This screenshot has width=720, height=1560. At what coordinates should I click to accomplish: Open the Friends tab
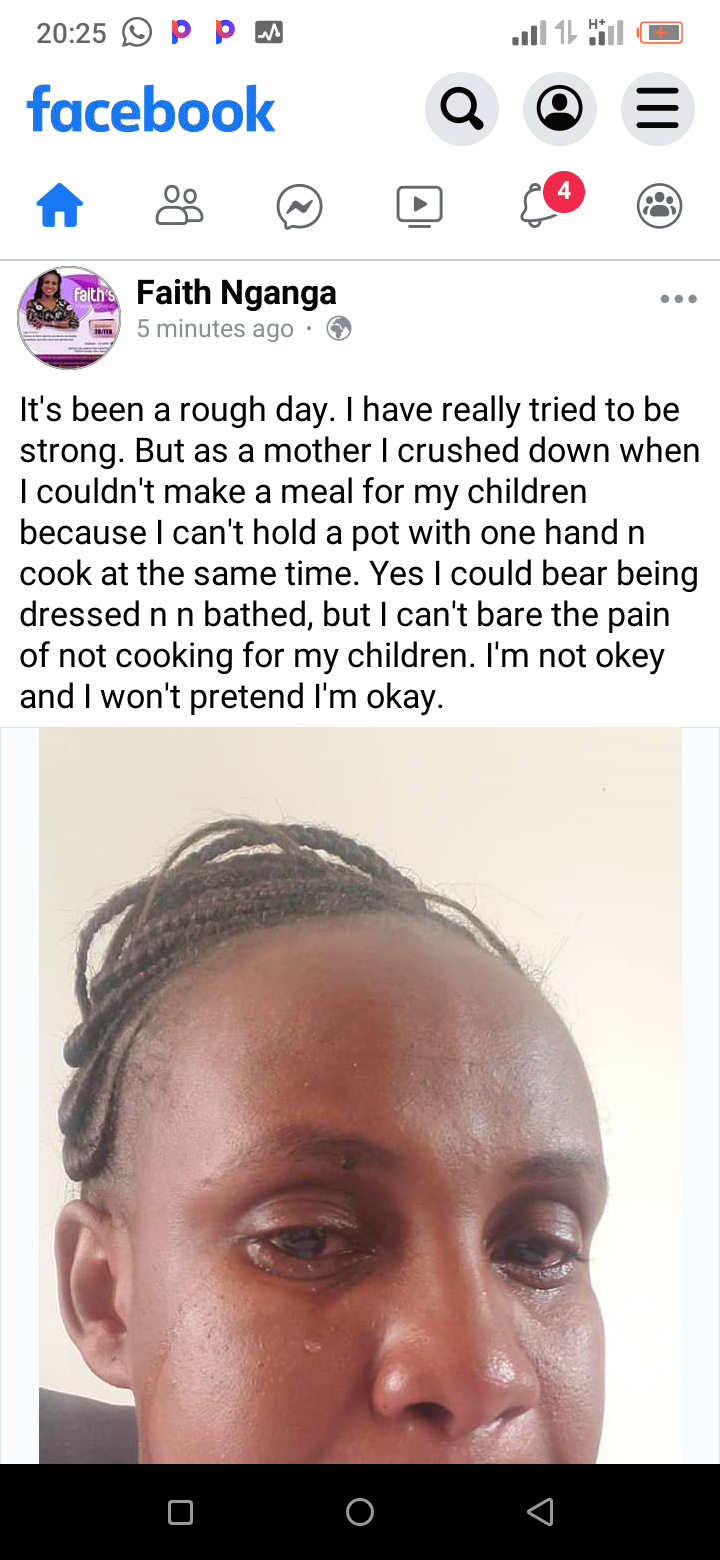click(180, 207)
